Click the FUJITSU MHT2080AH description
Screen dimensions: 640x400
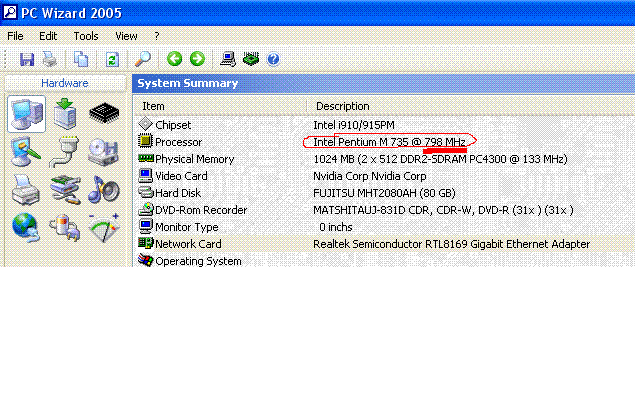pyautogui.click(x=384, y=193)
